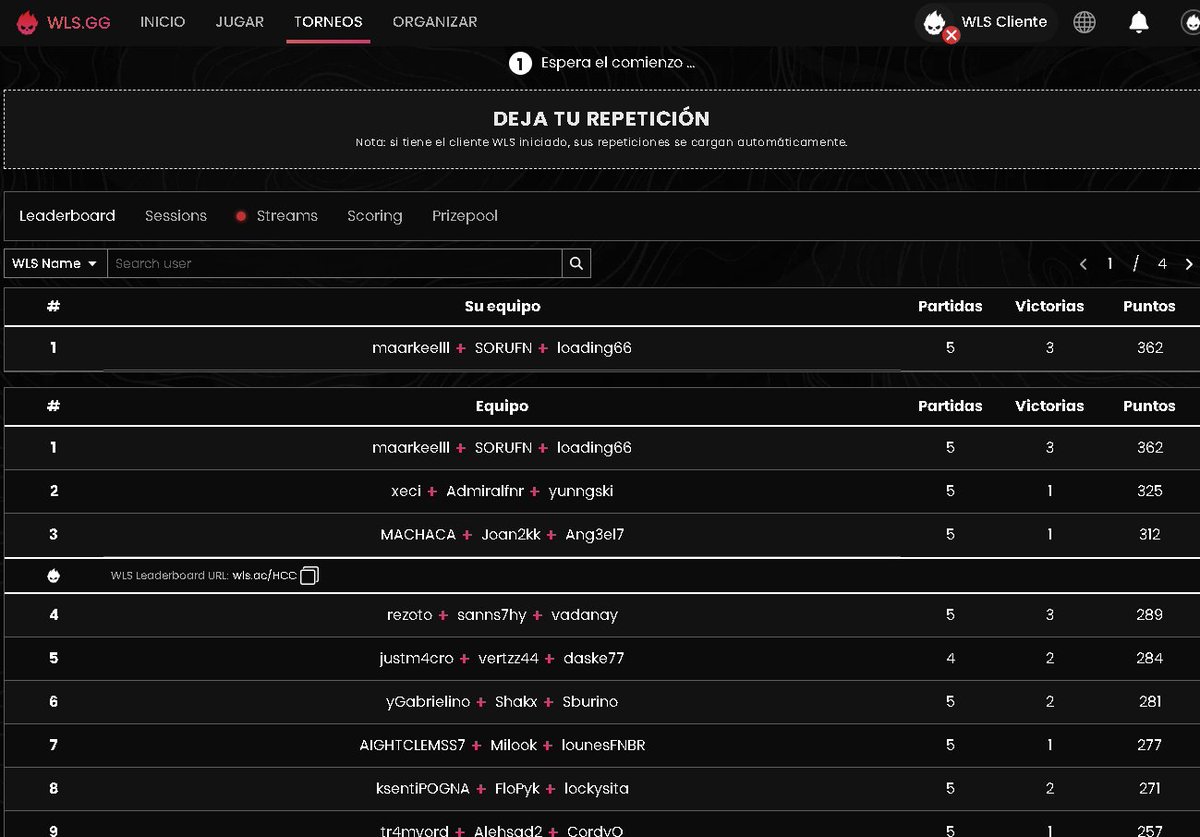The height and width of the screenshot is (837, 1200).
Task: Click the Espera el comienzo step
Action: (x=602, y=63)
